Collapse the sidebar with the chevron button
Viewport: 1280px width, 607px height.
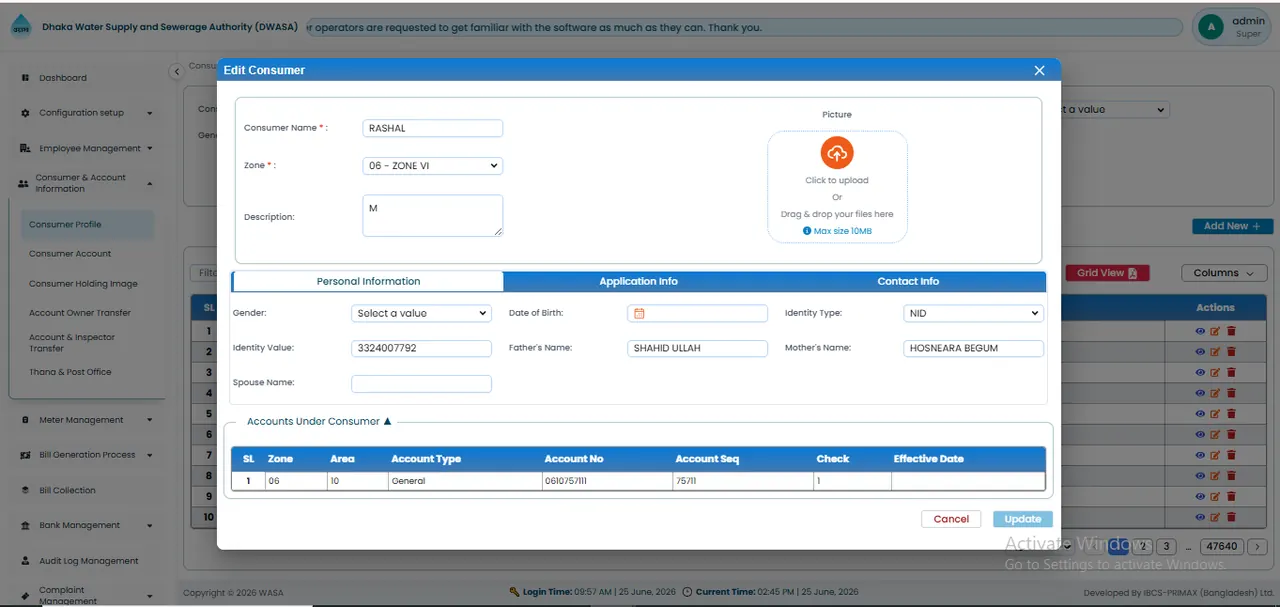tap(177, 71)
